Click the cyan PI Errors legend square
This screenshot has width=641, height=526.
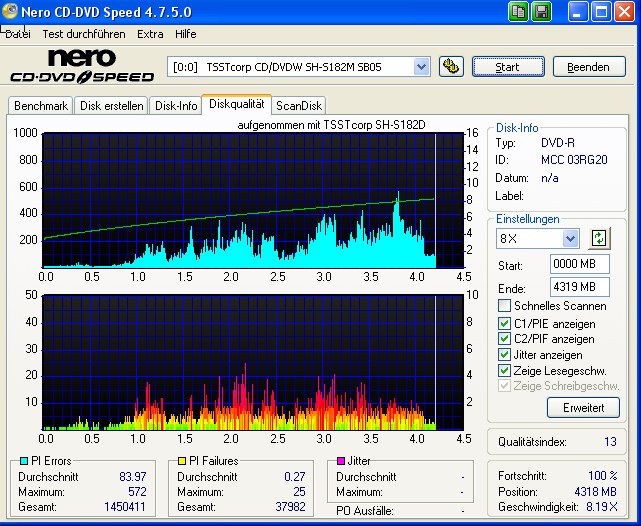[x=24, y=461]
